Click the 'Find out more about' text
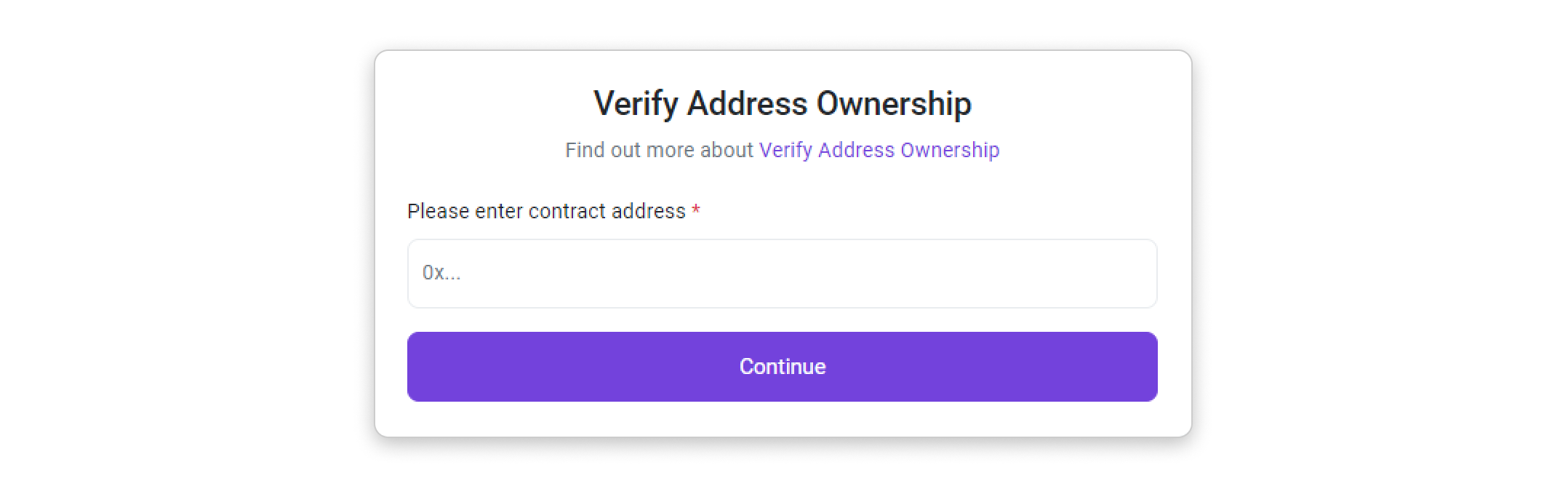This screenshot has width=1568, height=489. (x=659, y=150)
